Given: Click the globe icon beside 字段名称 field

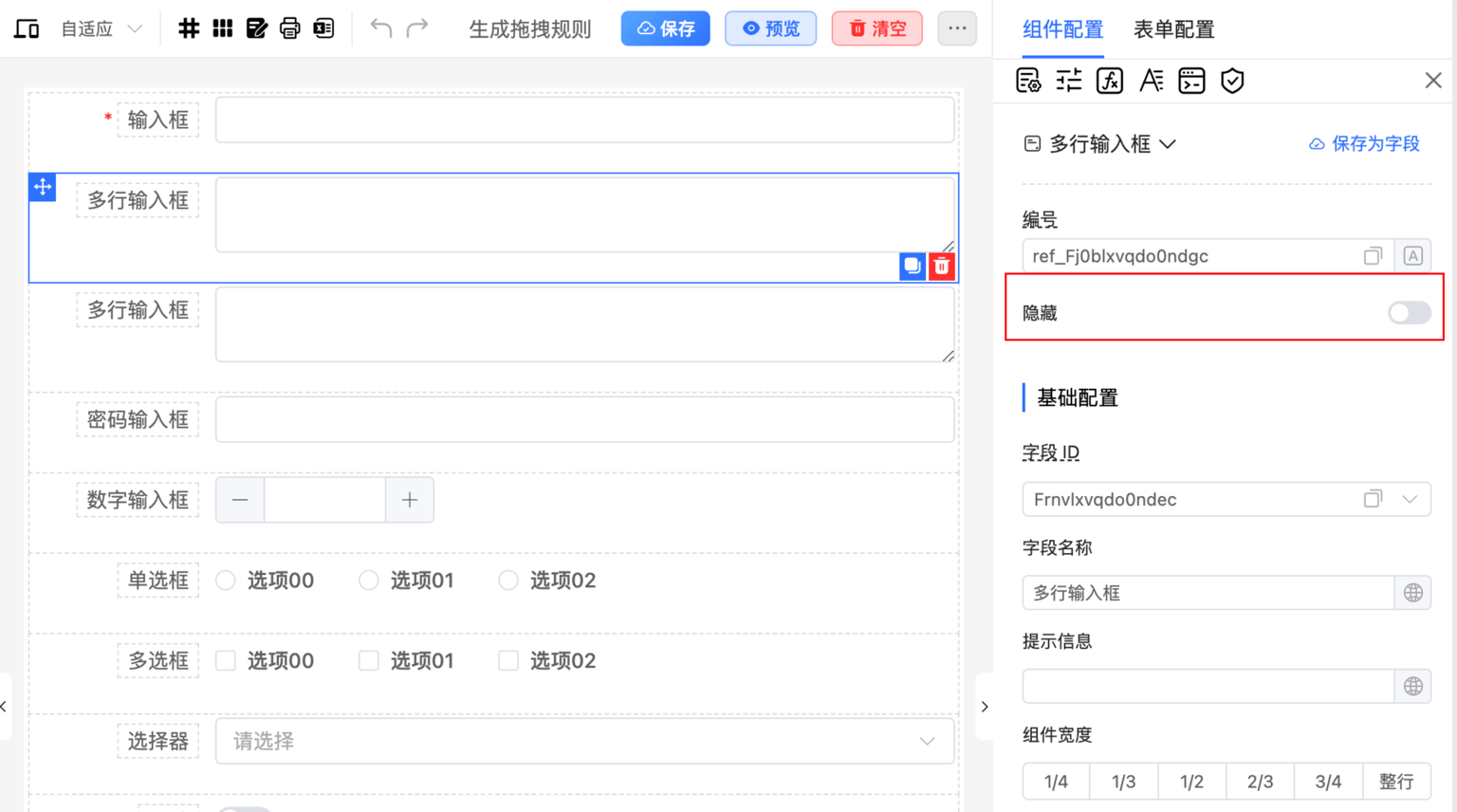Looking at the screenshot, I should pyautogui.click(x=1412, y=593).
